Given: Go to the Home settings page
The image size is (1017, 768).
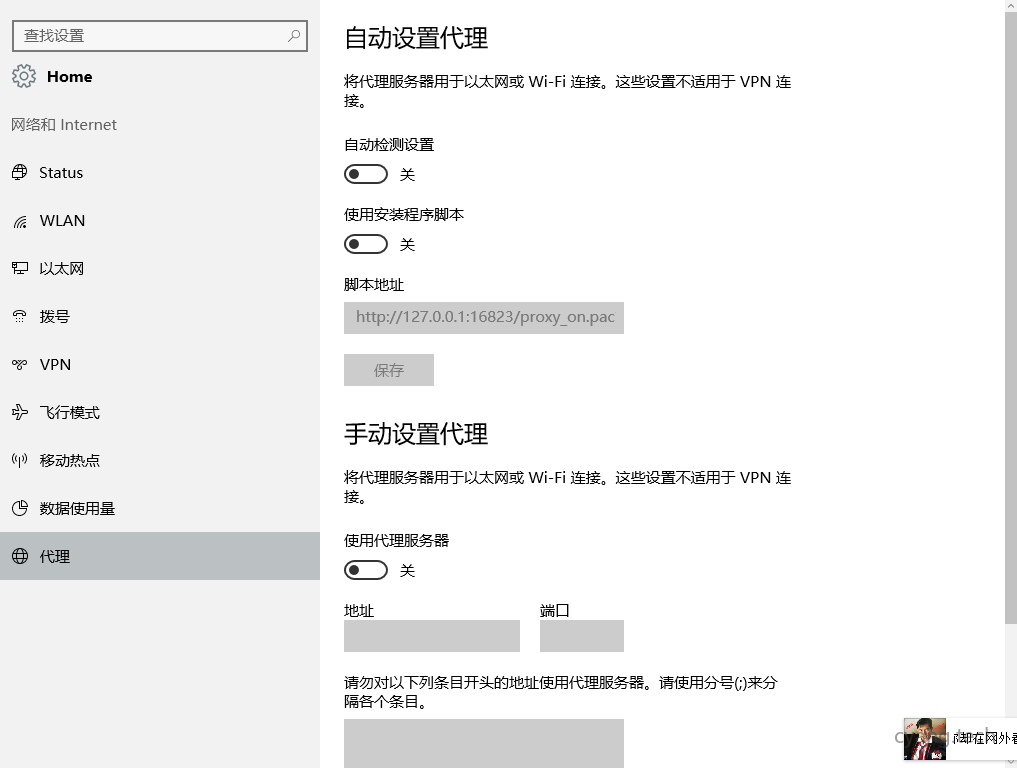Looking at the screenshot, I should [69, 76].
